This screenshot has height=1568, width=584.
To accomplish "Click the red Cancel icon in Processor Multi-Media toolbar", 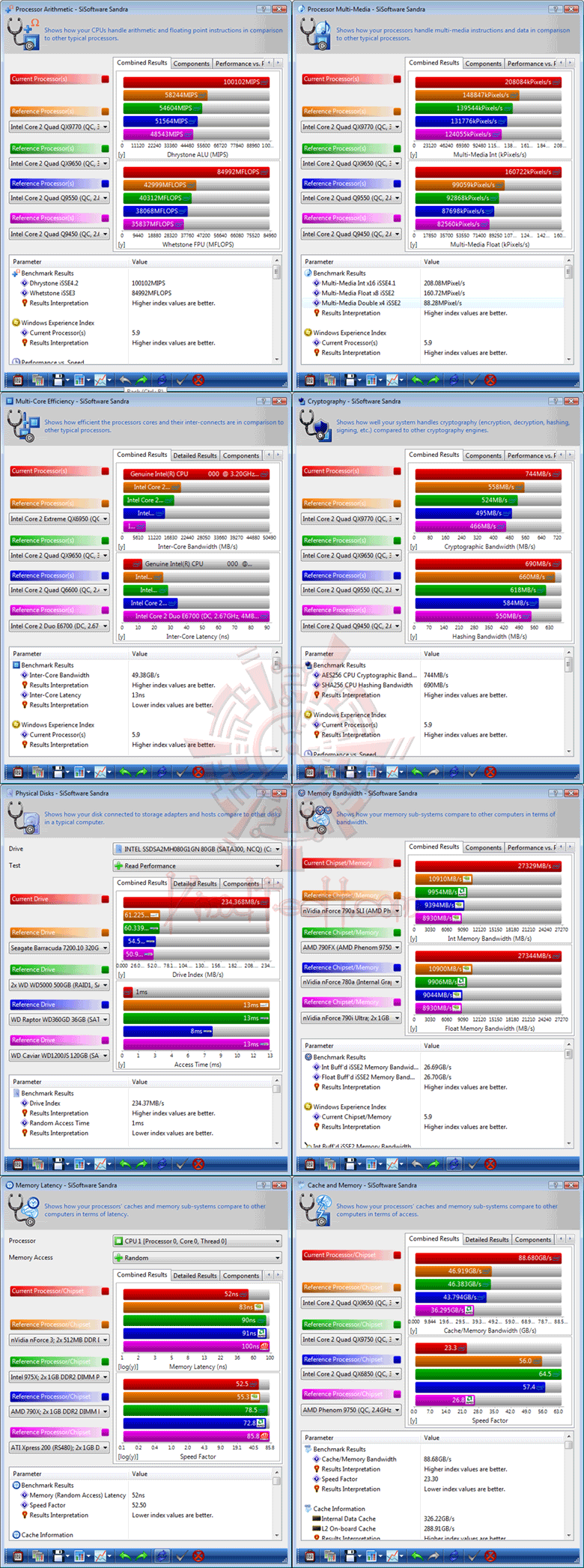I will pyautogui.click(x=490, y=380).
